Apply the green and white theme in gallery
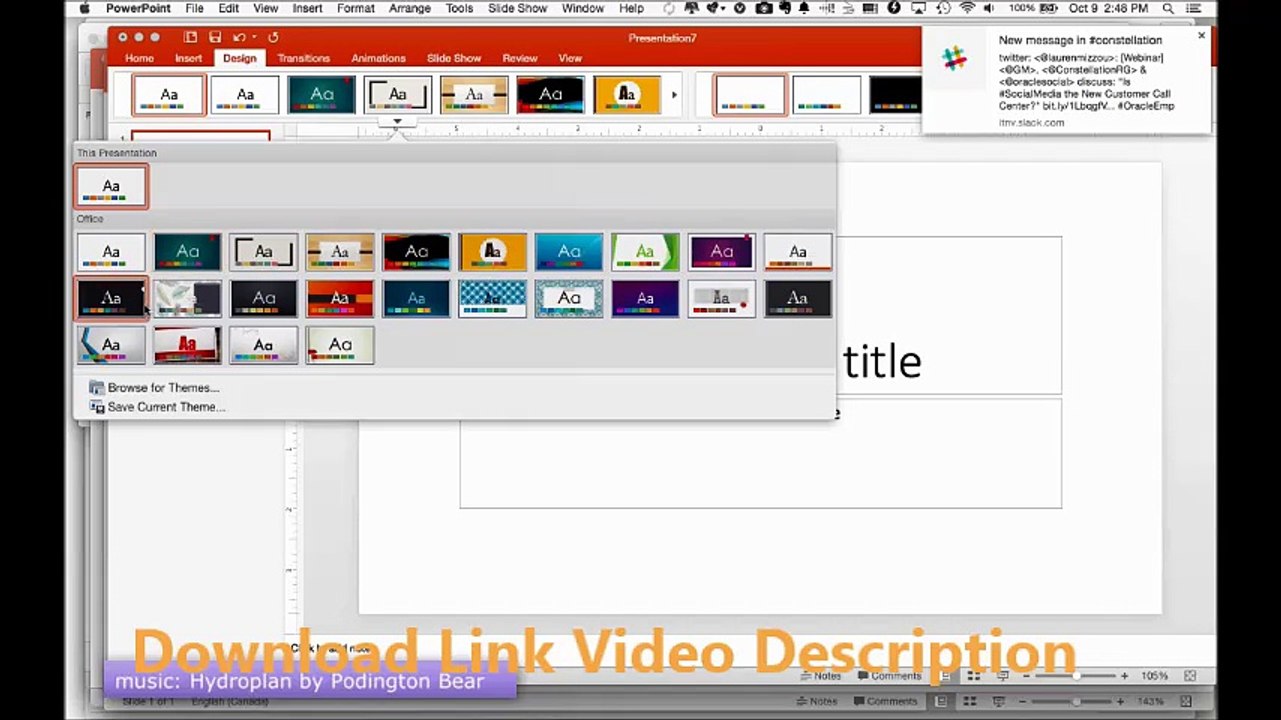 click(x=645, y=252)
